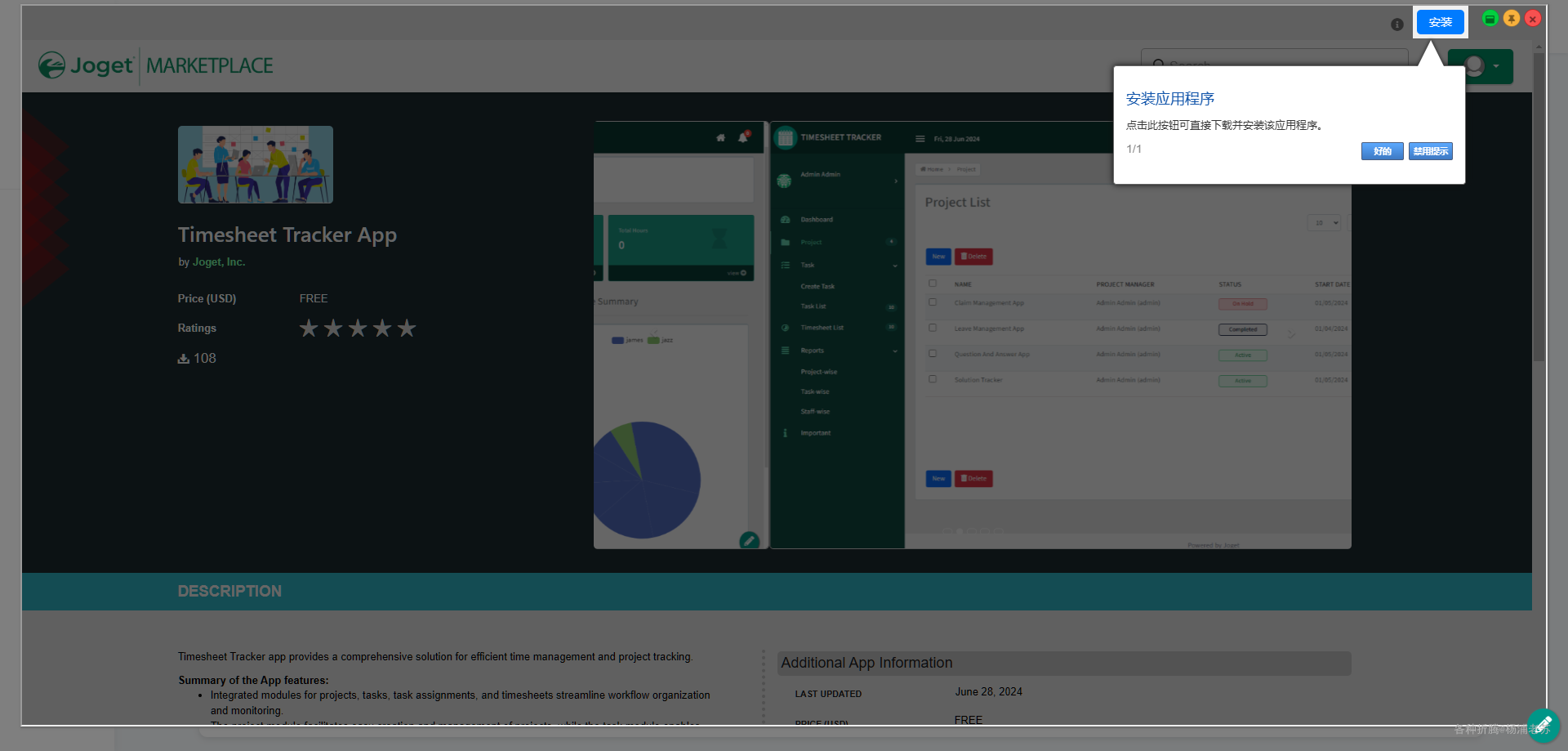Open the info icon beside the install button
This screenshot has width=1568, height=751.
point(1397,25)
